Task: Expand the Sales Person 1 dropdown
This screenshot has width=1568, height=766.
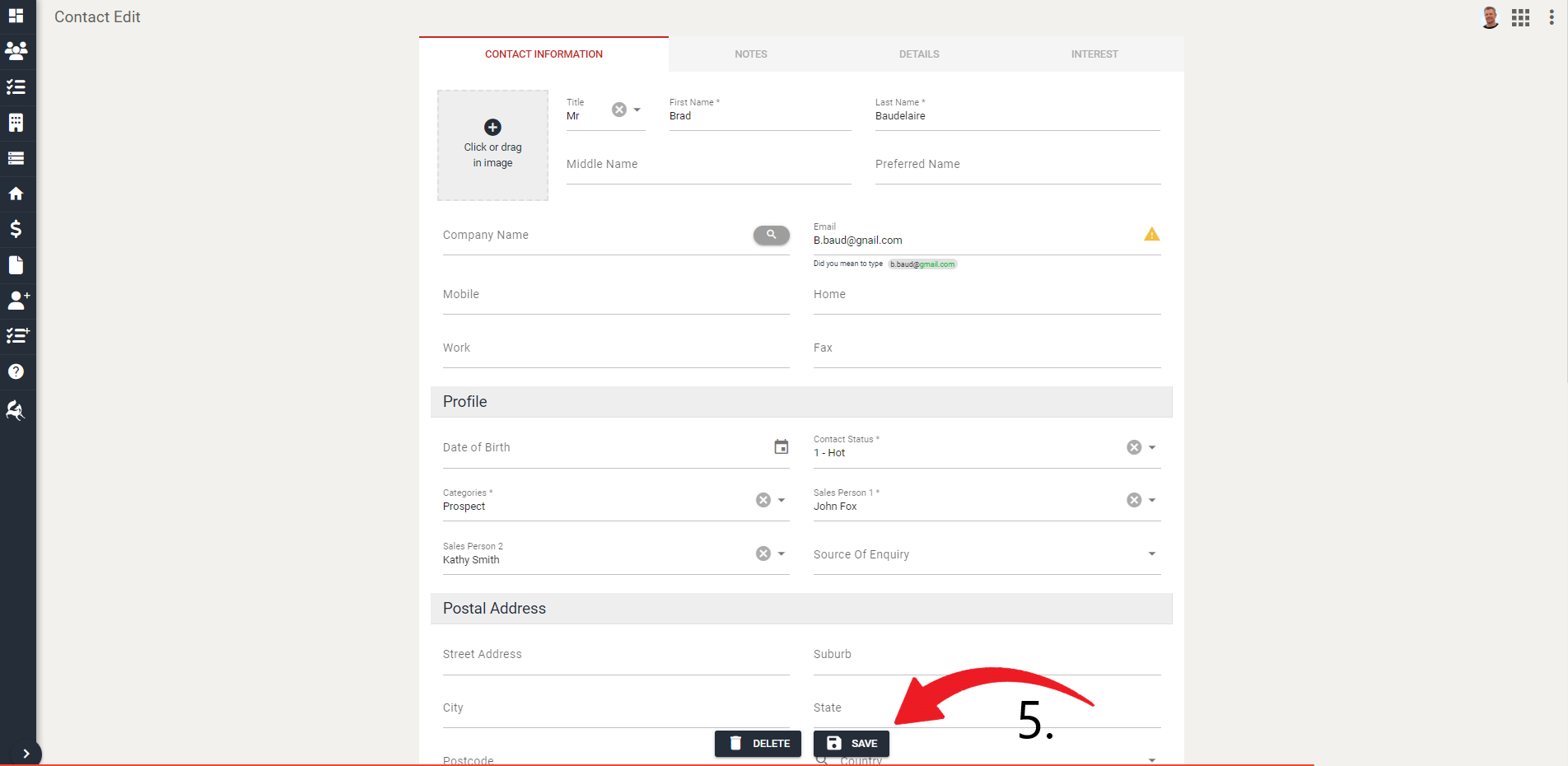Action: 1151,499
